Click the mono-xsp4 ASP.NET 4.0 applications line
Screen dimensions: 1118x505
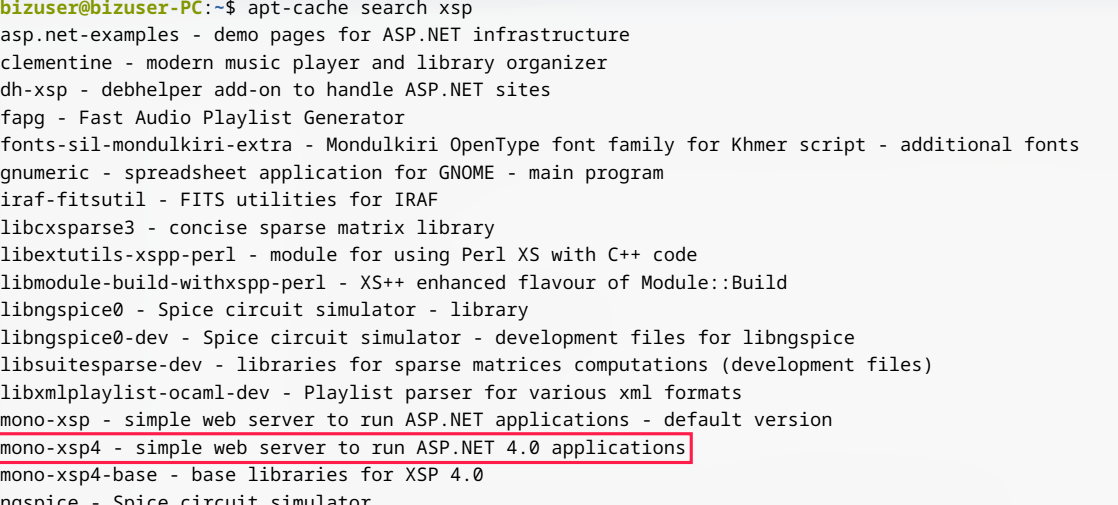coord(343,448)
